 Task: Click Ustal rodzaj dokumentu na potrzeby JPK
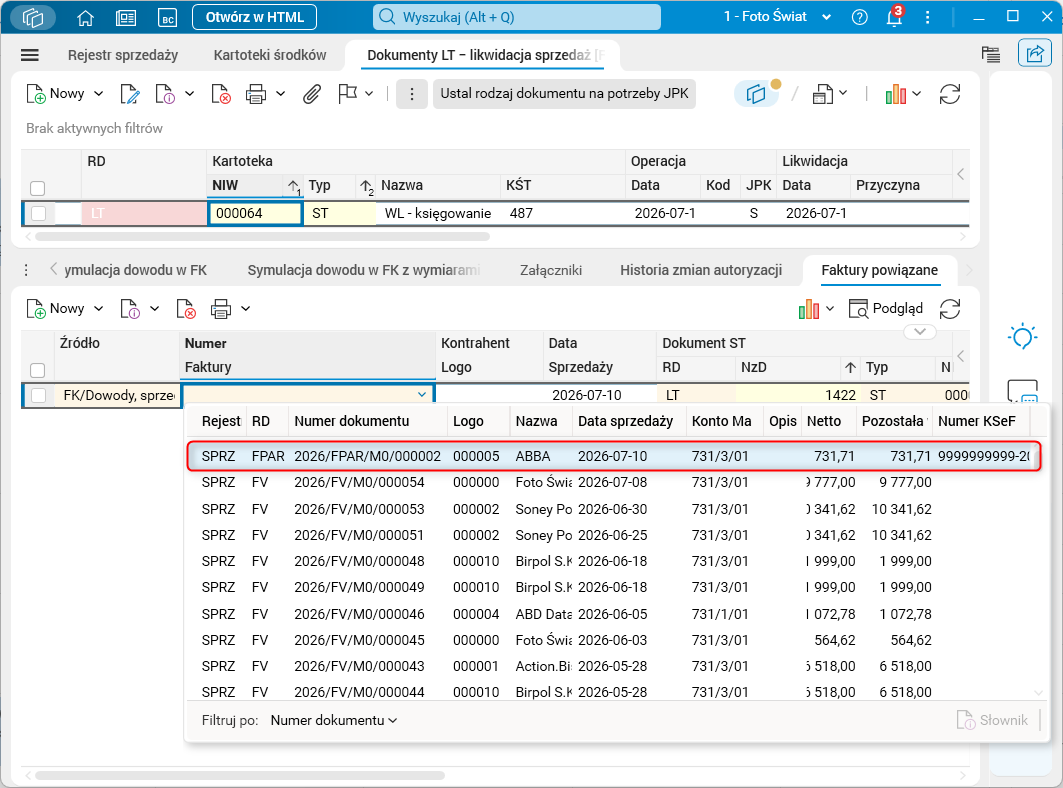[564, 94]
